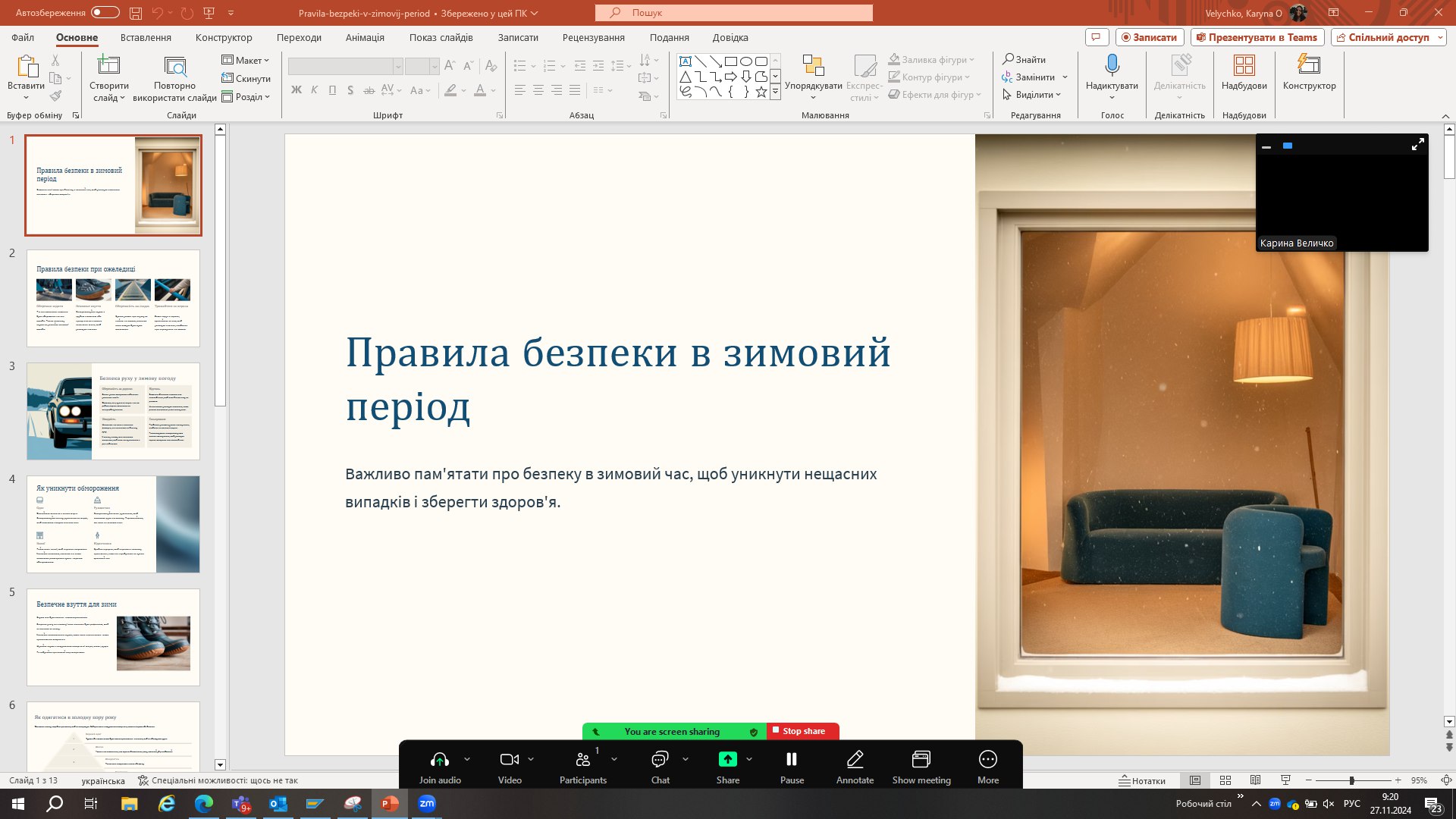This screenshot has width=1456, height=819.
Task: Click Present in Teams (Презентувати в Teams) button
Action: 1257,37
